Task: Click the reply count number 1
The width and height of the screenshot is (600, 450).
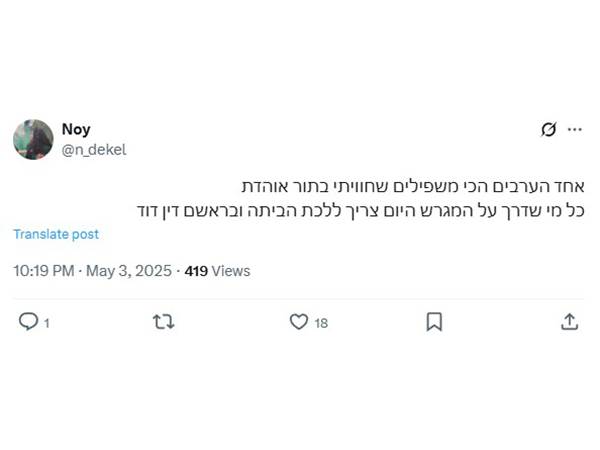Action: (x=47, y=324)
